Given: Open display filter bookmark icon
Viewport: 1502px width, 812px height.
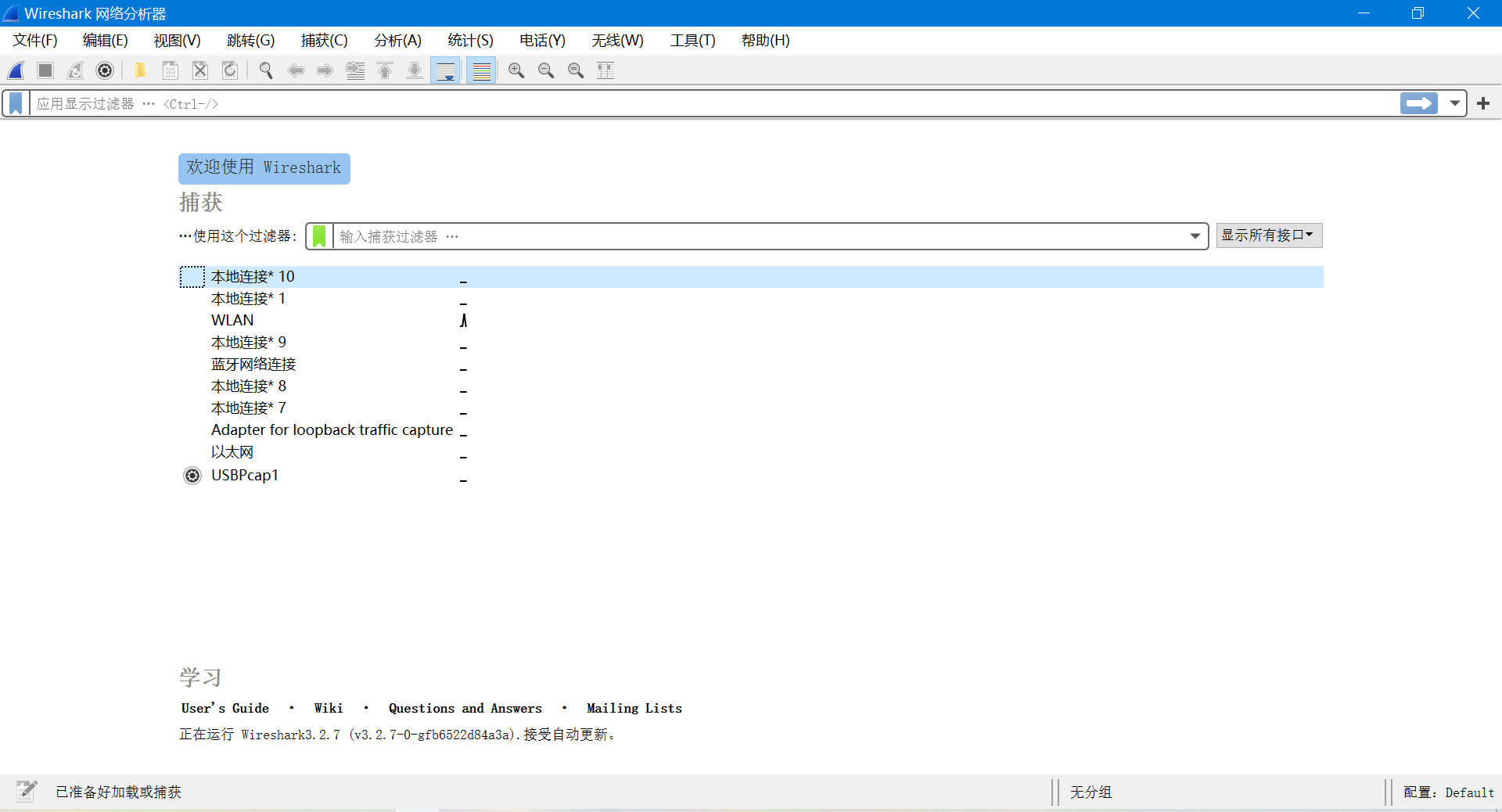Looking at the screenshot, I should [16, 103].
